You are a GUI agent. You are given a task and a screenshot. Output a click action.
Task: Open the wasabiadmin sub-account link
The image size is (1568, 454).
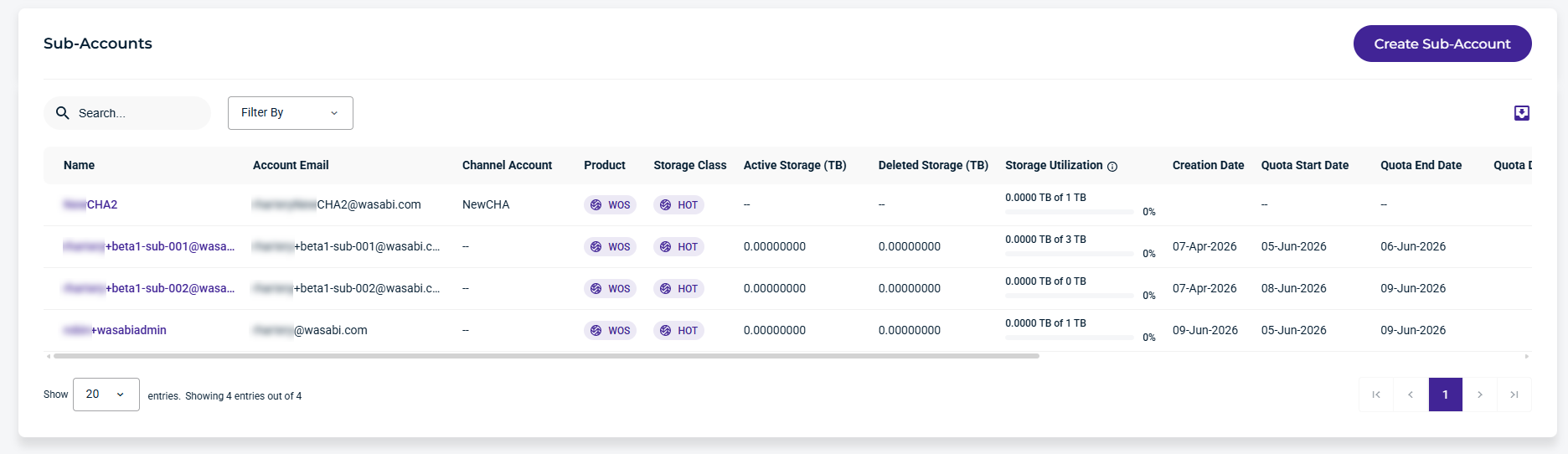point(115,330)
